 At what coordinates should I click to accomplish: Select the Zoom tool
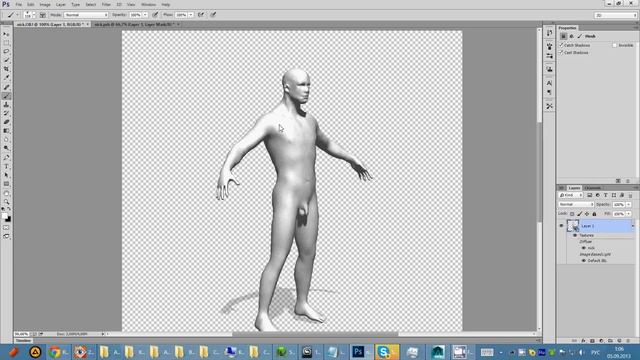tap(6, 202)
